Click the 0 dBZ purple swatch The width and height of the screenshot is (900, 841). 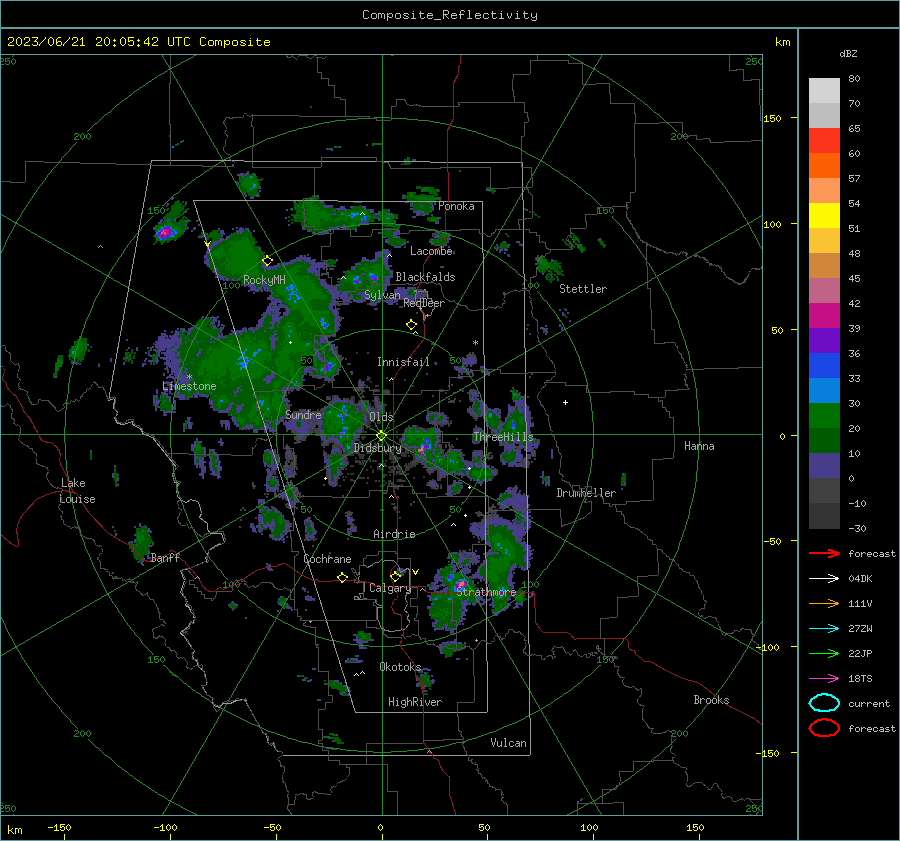[824, 466]
